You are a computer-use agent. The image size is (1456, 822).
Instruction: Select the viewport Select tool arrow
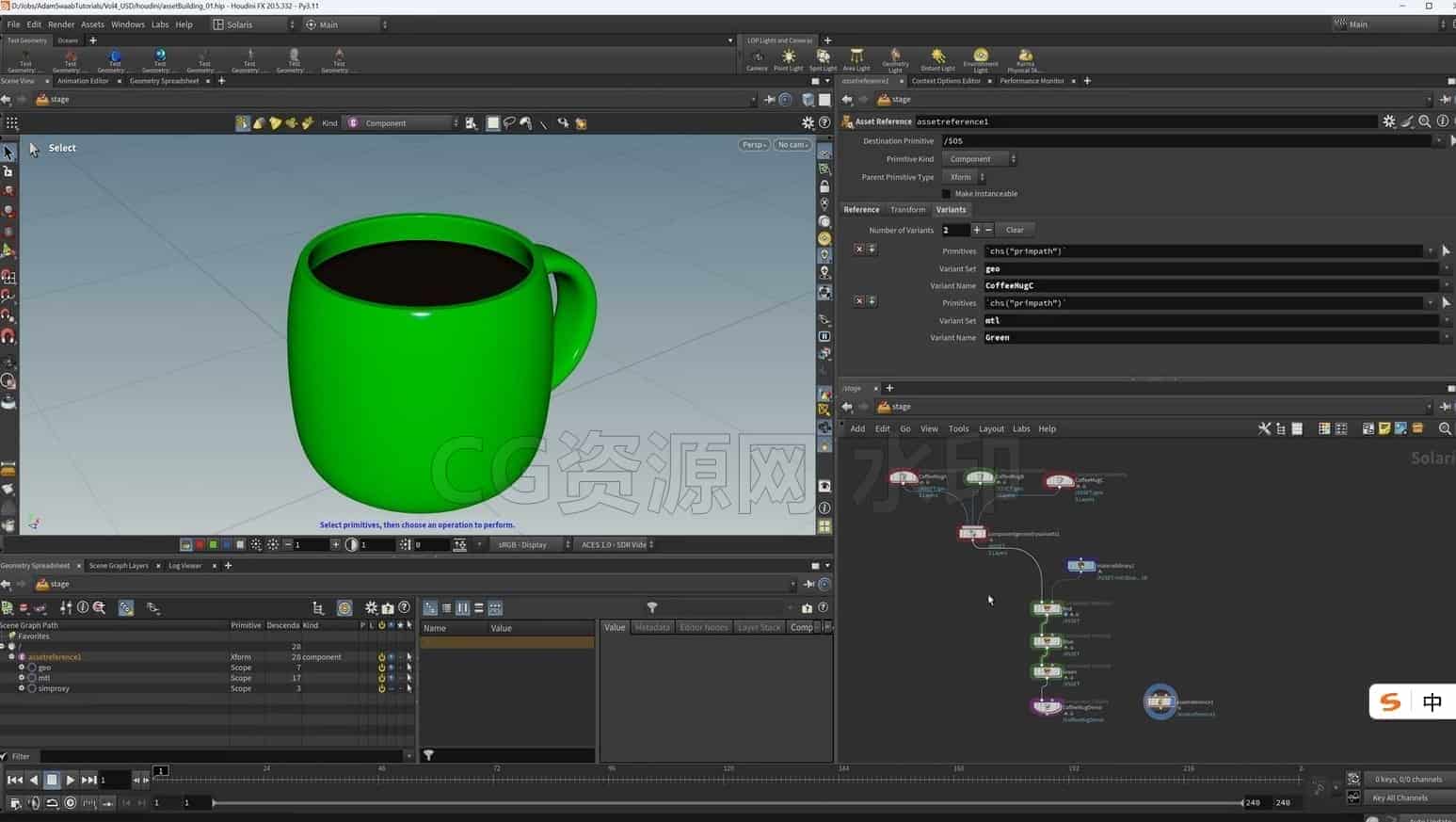click(x=8, y=153)
